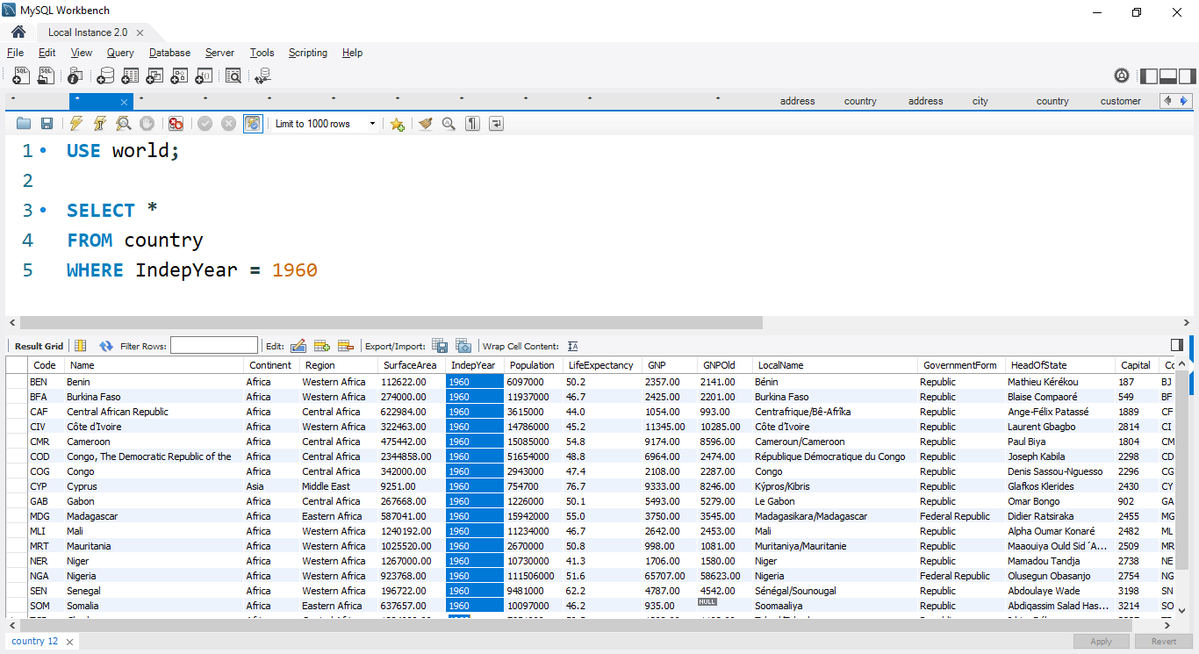Run EXPLAIN on current statement

(x=123, y=123)
